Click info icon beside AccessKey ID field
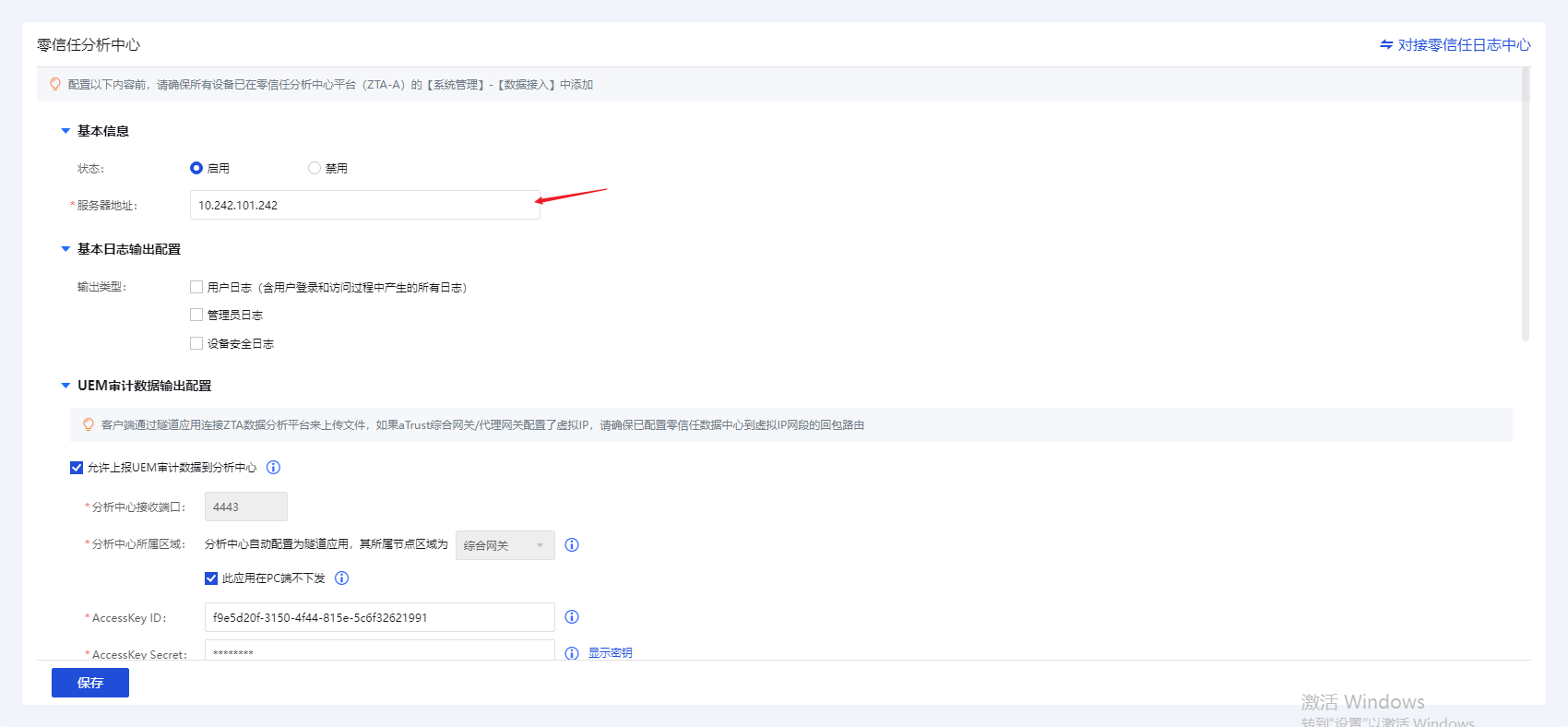The height and width of the screenshot is (727, 1568). (572, 617)
